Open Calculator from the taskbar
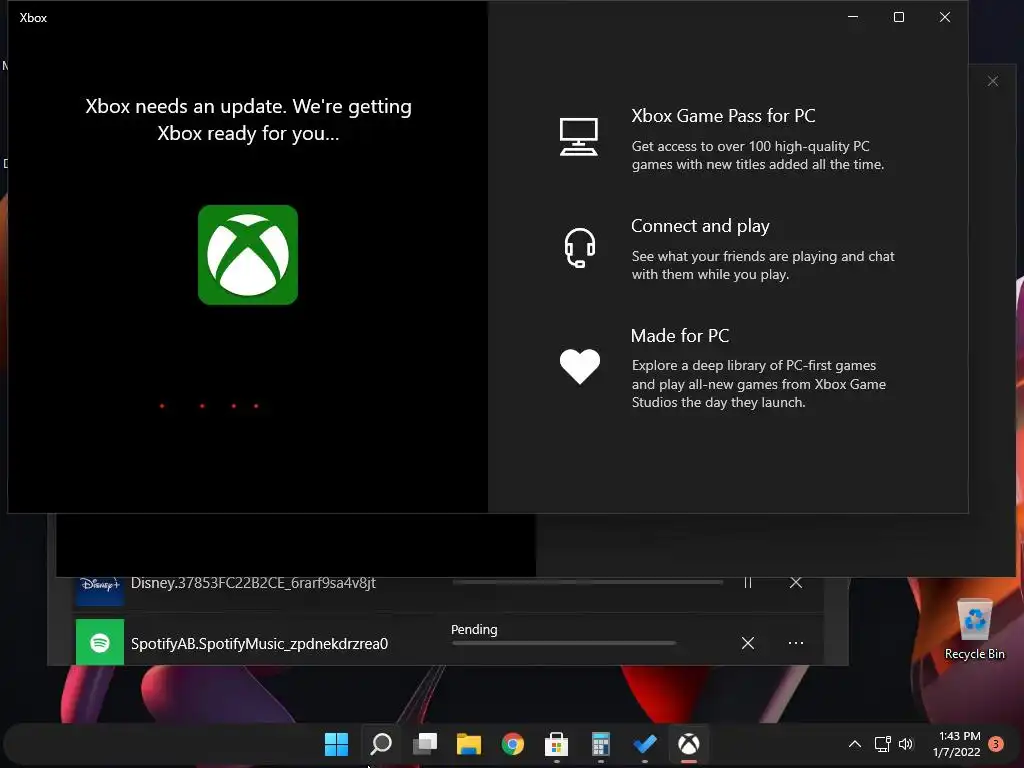The image size is (1024, 768). (x=601, y=744)
